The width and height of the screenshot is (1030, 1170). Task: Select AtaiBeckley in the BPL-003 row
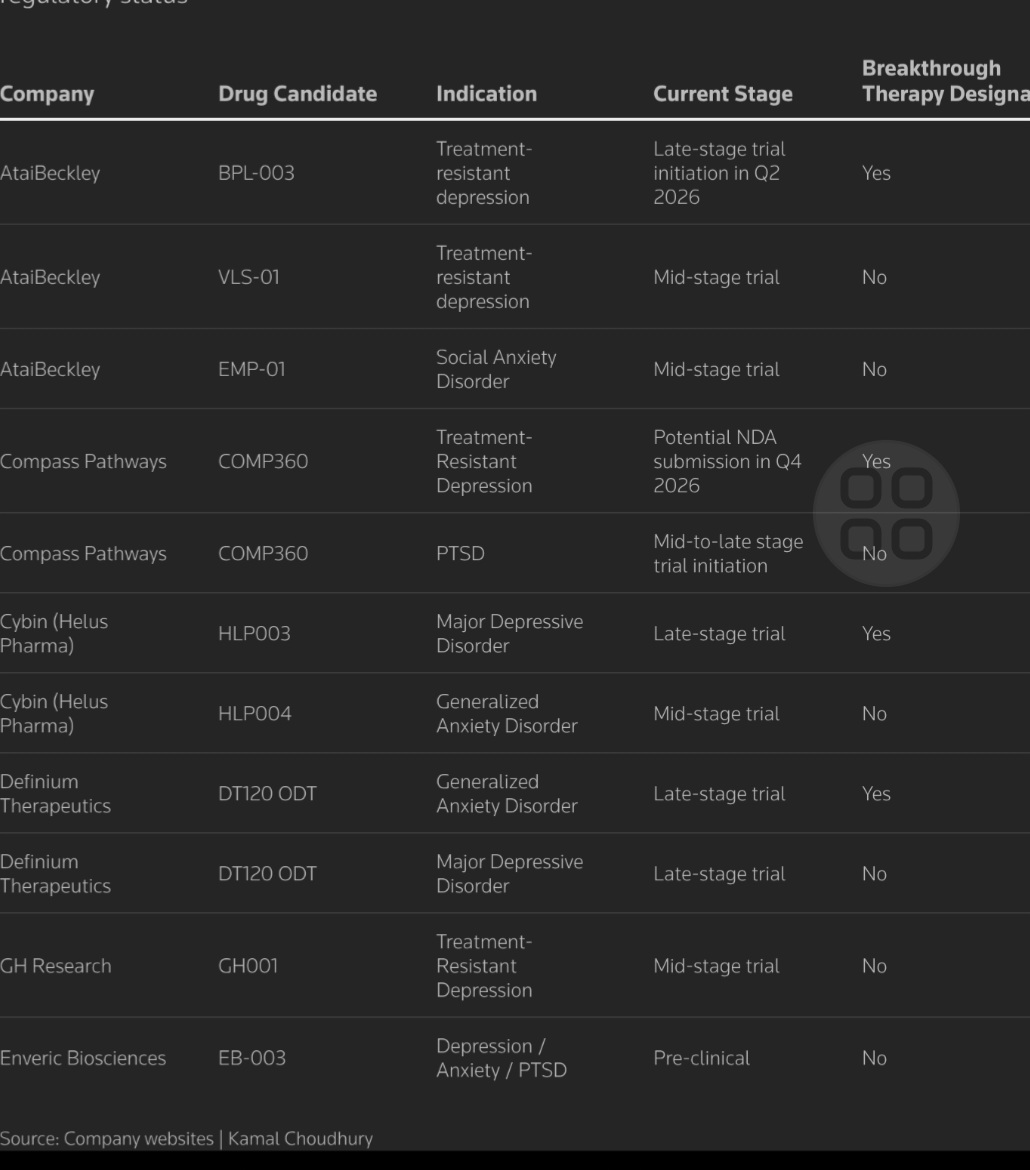click(x=50, y=173)
